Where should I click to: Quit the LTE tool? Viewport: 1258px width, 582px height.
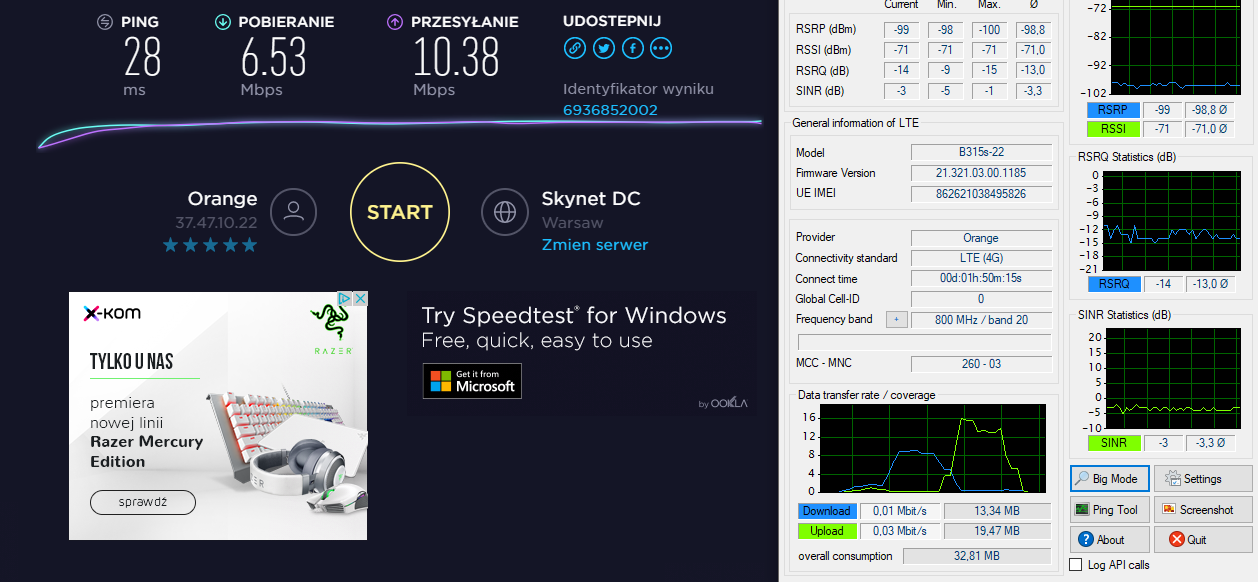click(x=1203, y=539)
